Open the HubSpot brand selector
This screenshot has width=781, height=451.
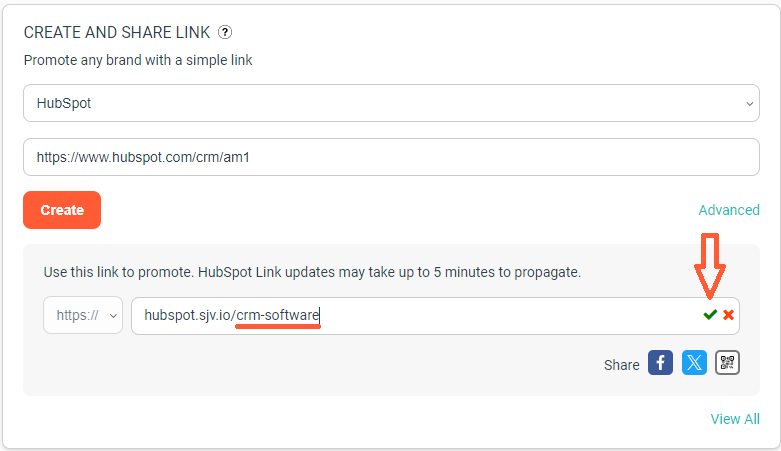(x=391, y=103)
